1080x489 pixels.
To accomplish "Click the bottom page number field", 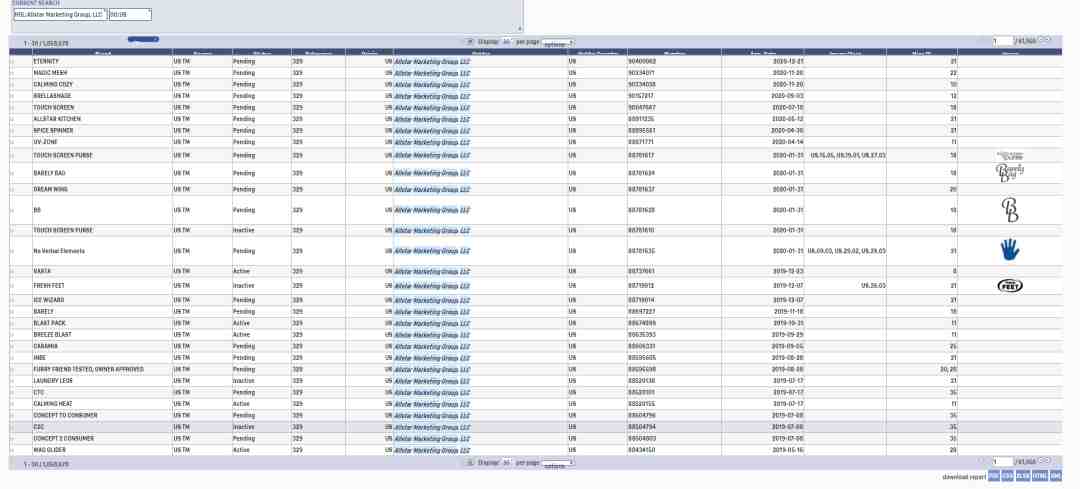I will [1003, 462].
